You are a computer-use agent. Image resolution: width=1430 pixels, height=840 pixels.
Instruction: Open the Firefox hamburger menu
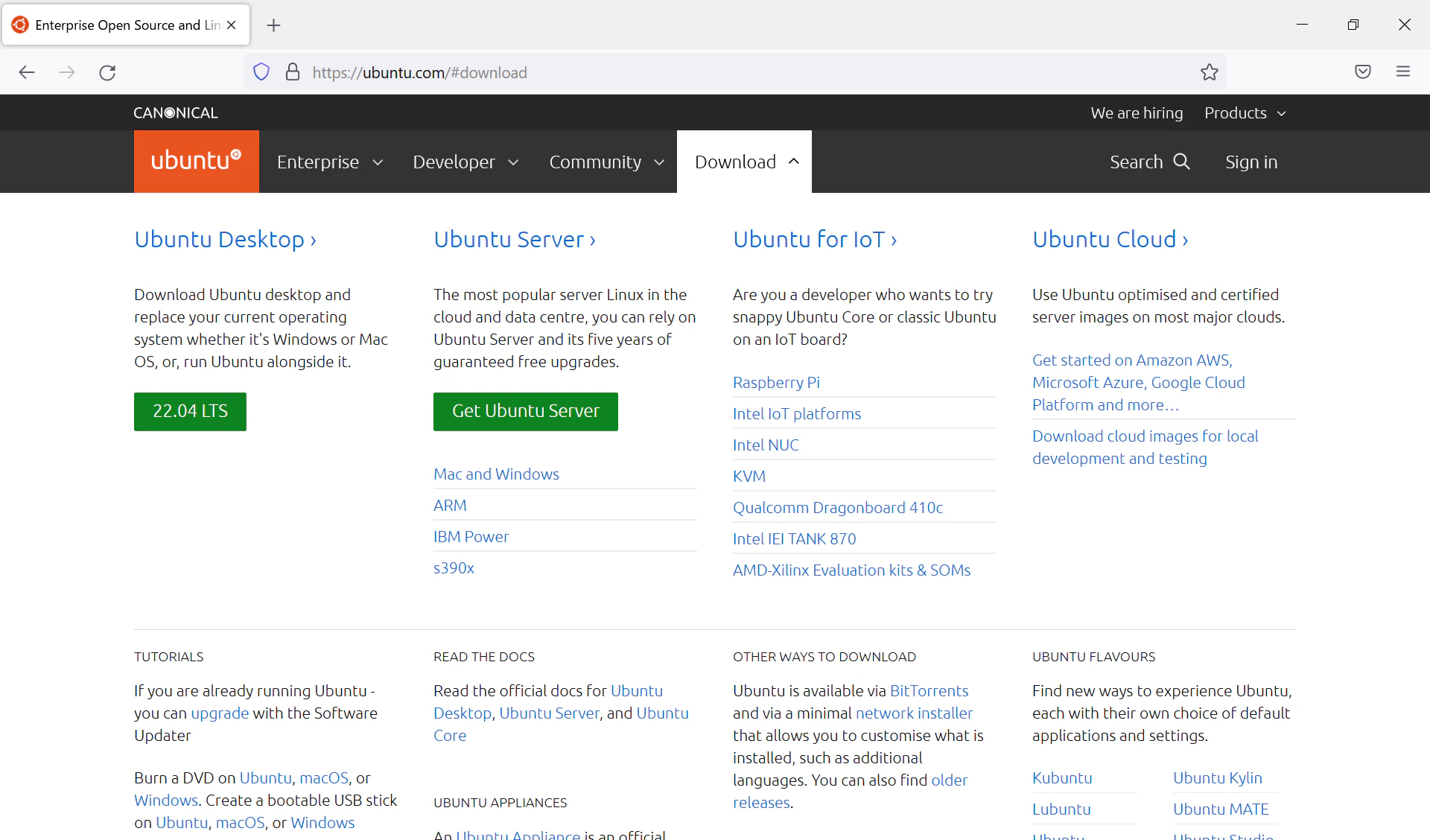(1403, 71)
